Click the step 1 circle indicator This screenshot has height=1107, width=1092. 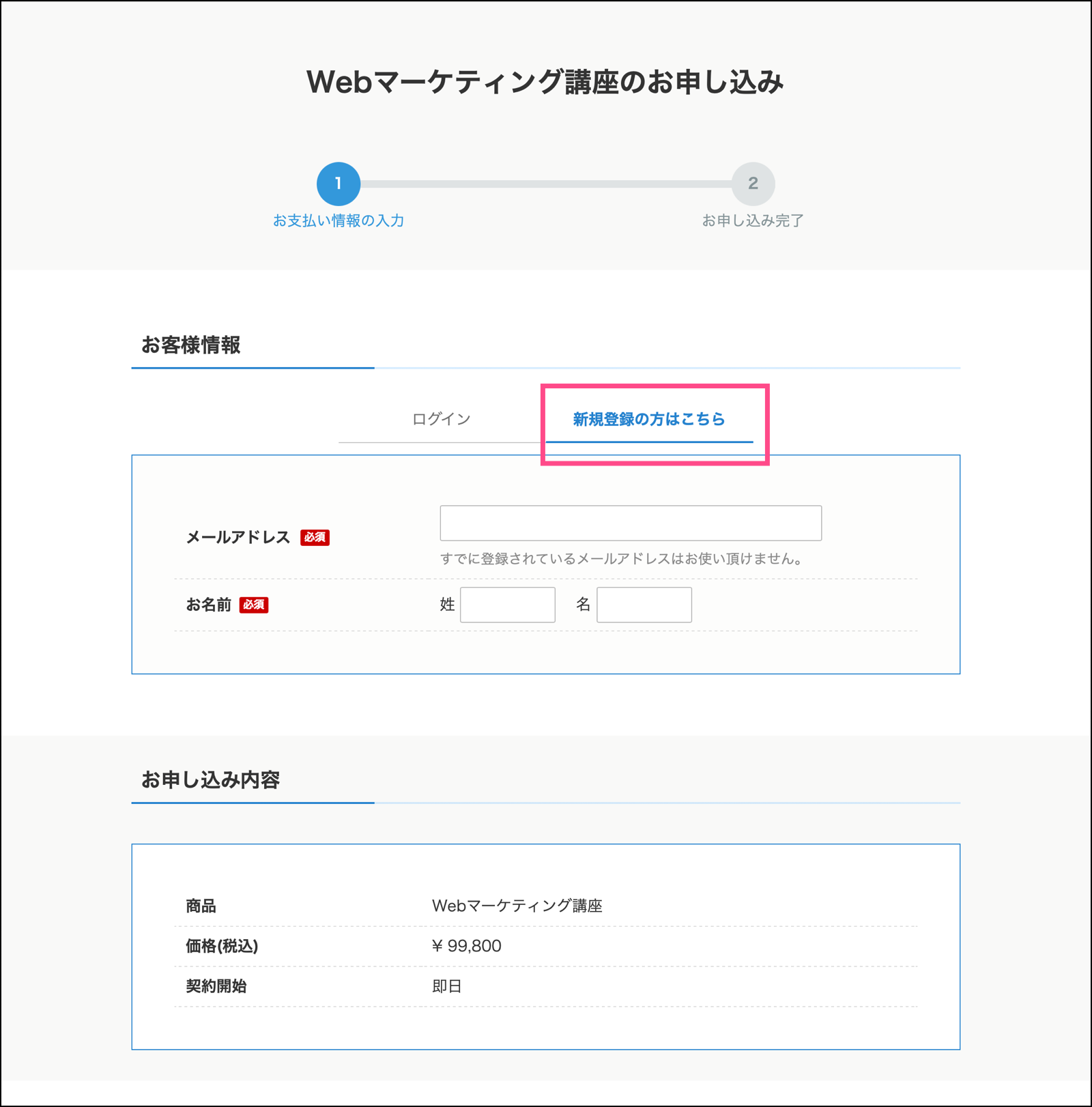339,184
